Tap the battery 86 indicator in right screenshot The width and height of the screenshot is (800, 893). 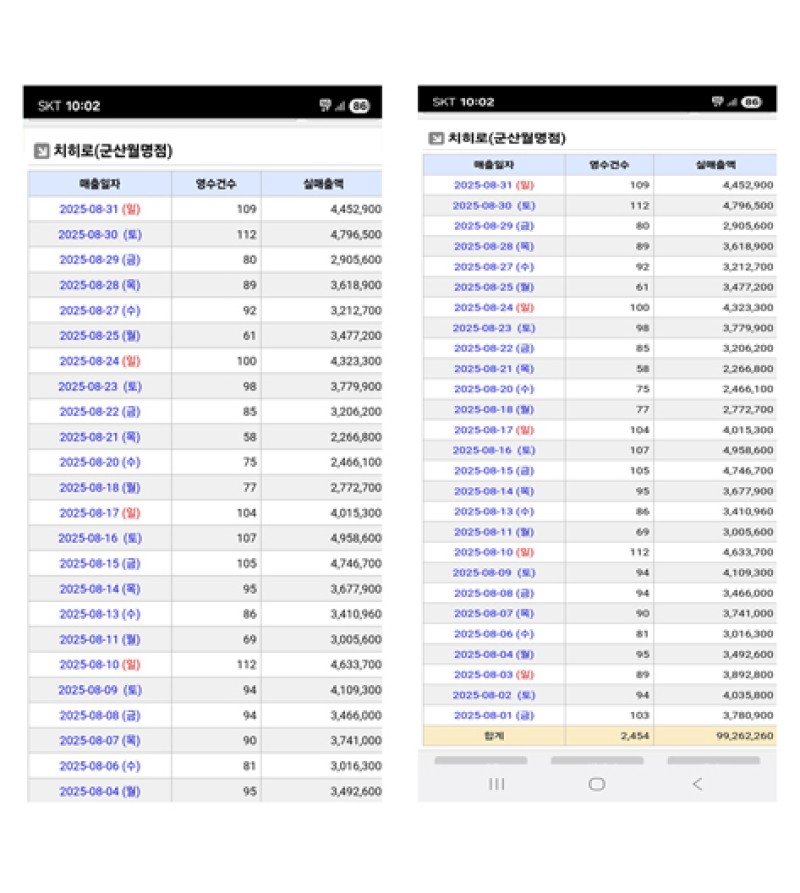(752, 102)
